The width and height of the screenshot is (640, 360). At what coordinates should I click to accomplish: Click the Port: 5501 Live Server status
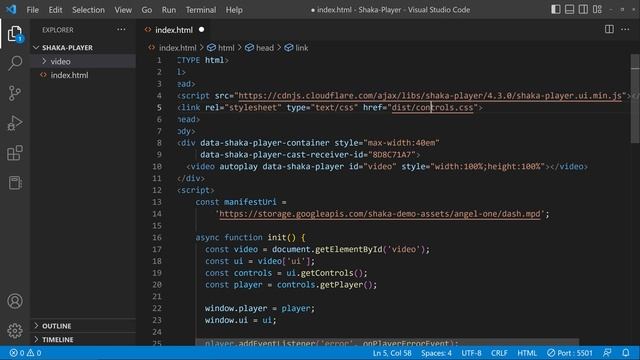570,353
